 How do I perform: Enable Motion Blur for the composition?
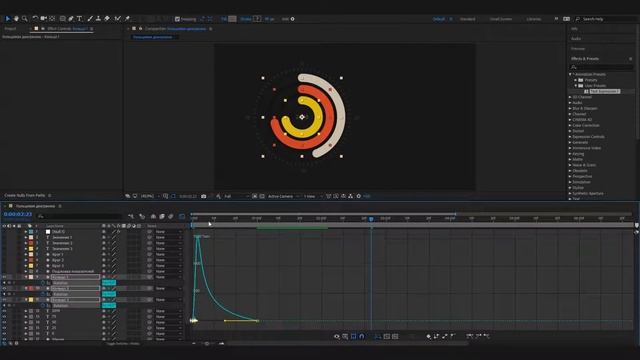click(171, 216)
